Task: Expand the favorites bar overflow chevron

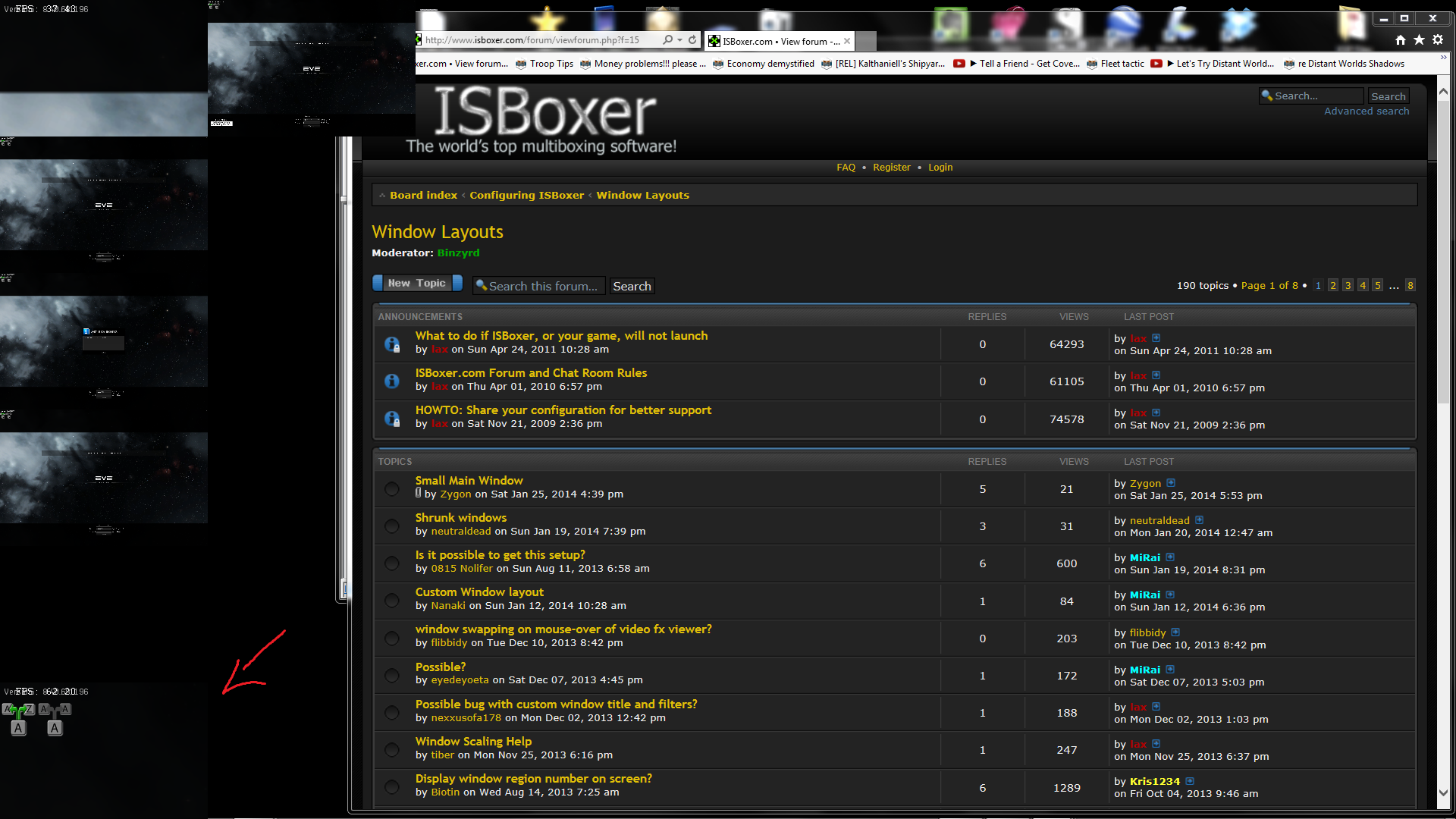Action: pos(1442,58)
